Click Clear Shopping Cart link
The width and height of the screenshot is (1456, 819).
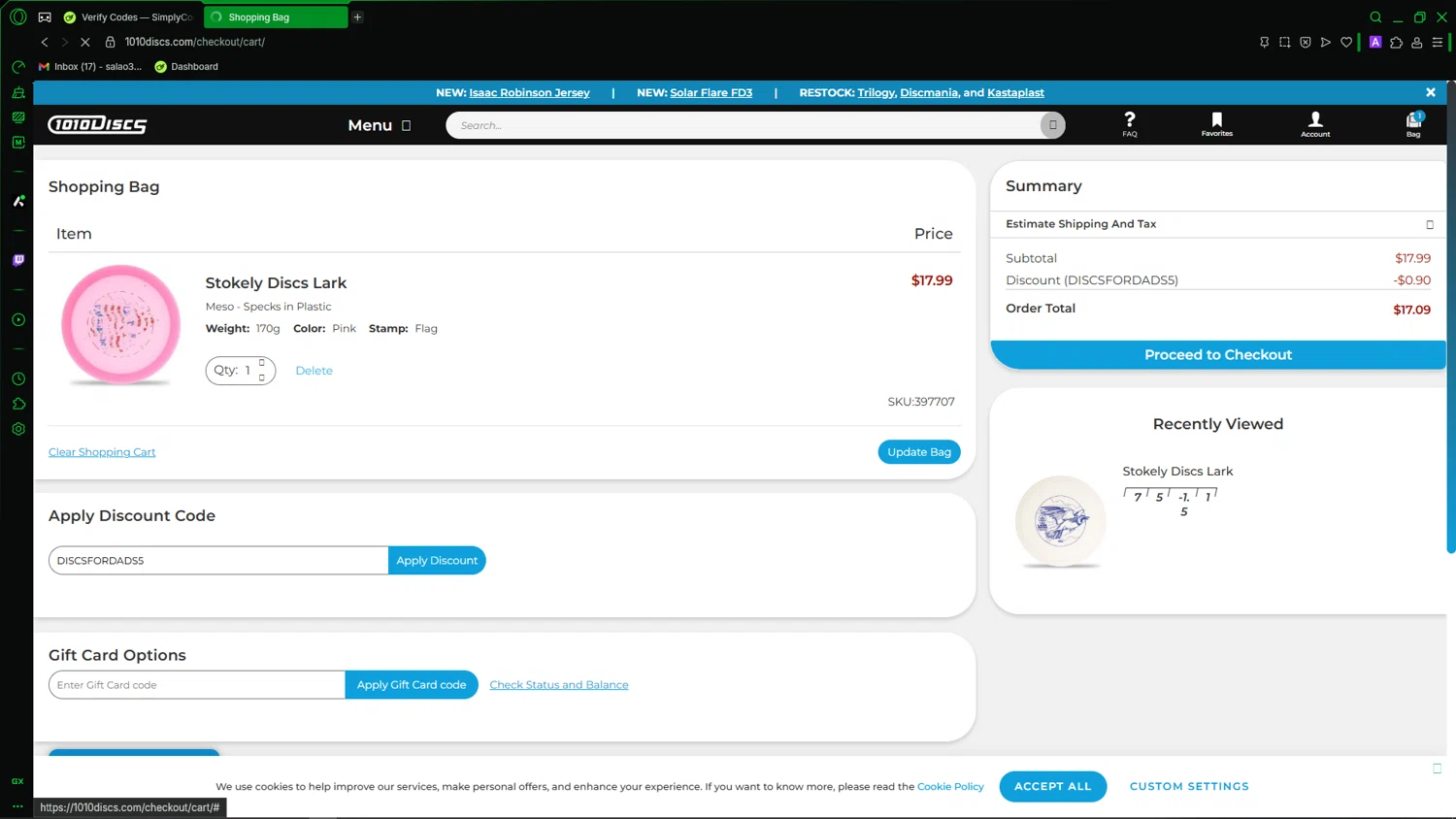pyautogui.click(x=102, y=452)
